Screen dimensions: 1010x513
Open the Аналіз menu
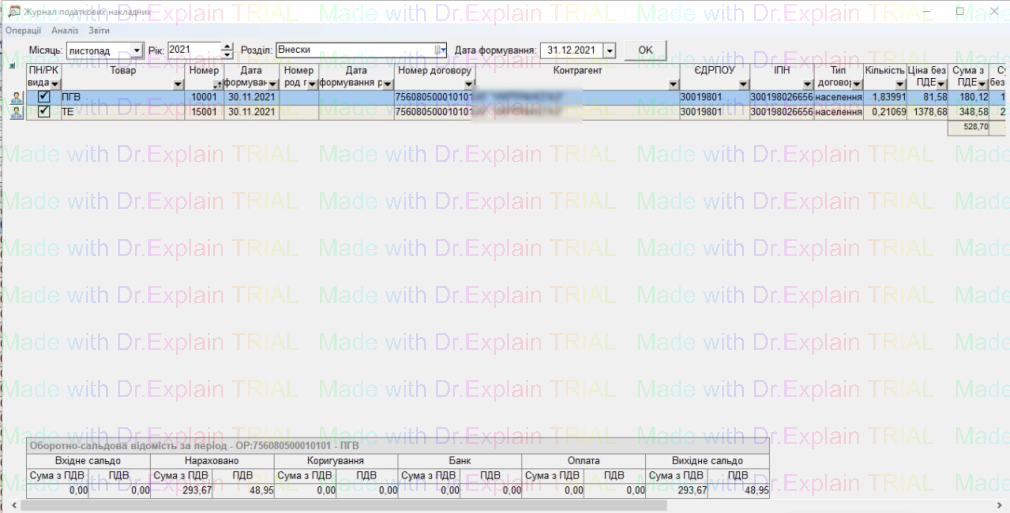click(63, 31)
